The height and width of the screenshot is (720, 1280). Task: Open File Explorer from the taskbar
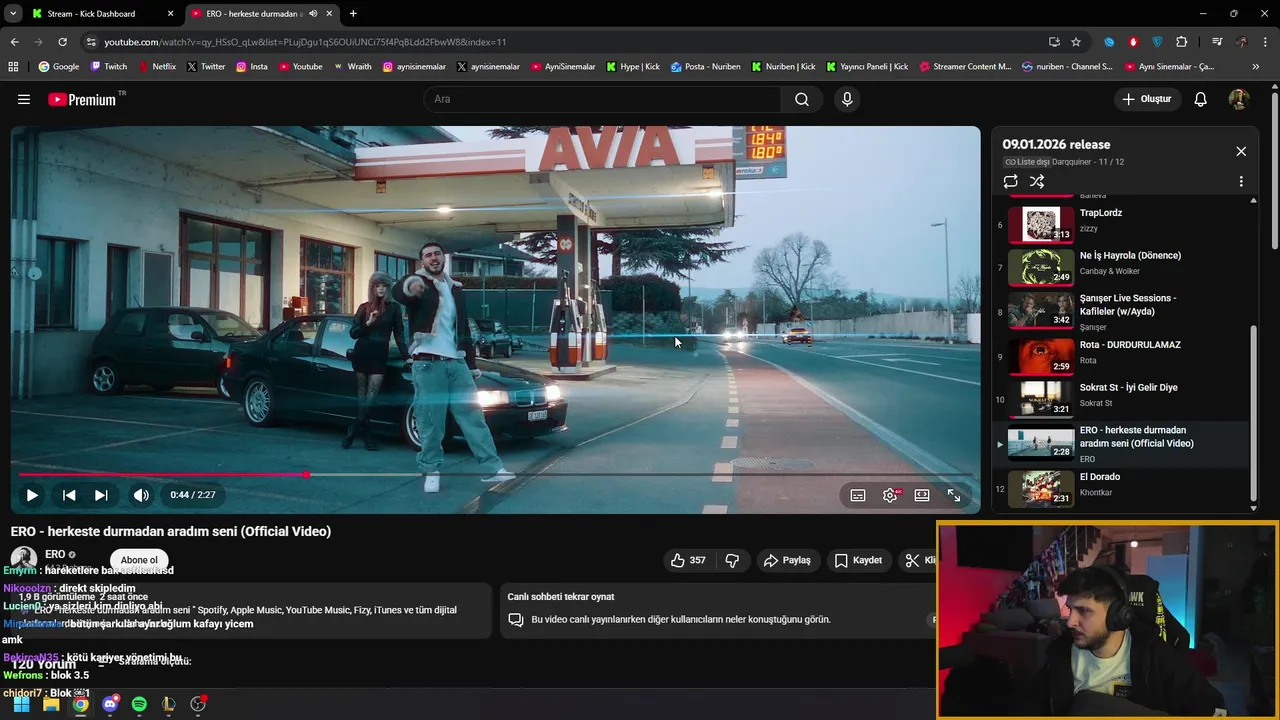51,704
